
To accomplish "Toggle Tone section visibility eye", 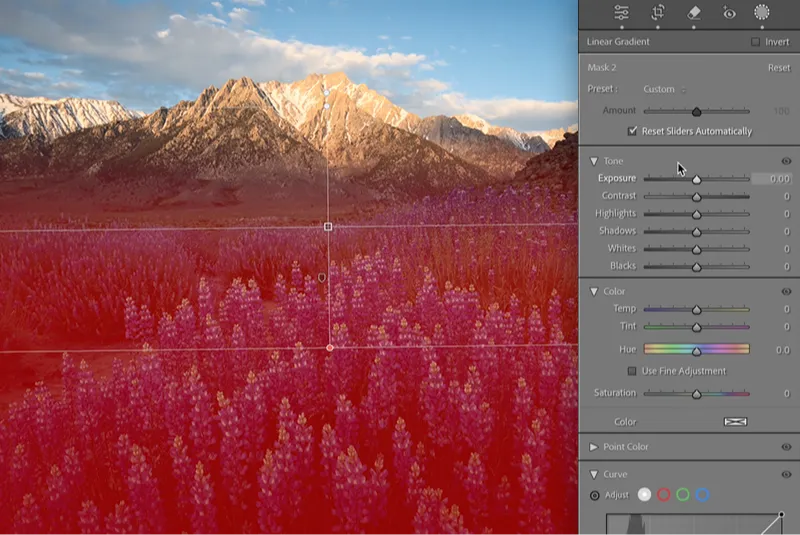I will tap(786, 161).
